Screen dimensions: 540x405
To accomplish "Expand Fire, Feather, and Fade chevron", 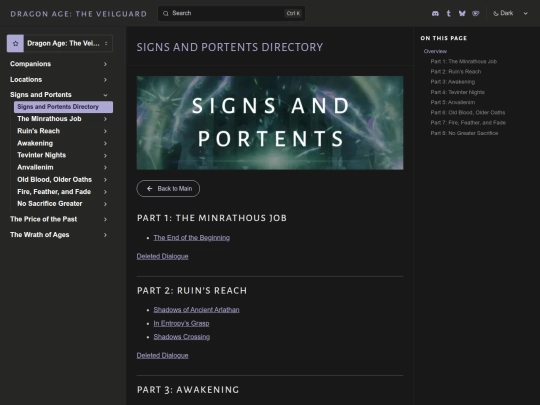I will click(x=105, y=192).
